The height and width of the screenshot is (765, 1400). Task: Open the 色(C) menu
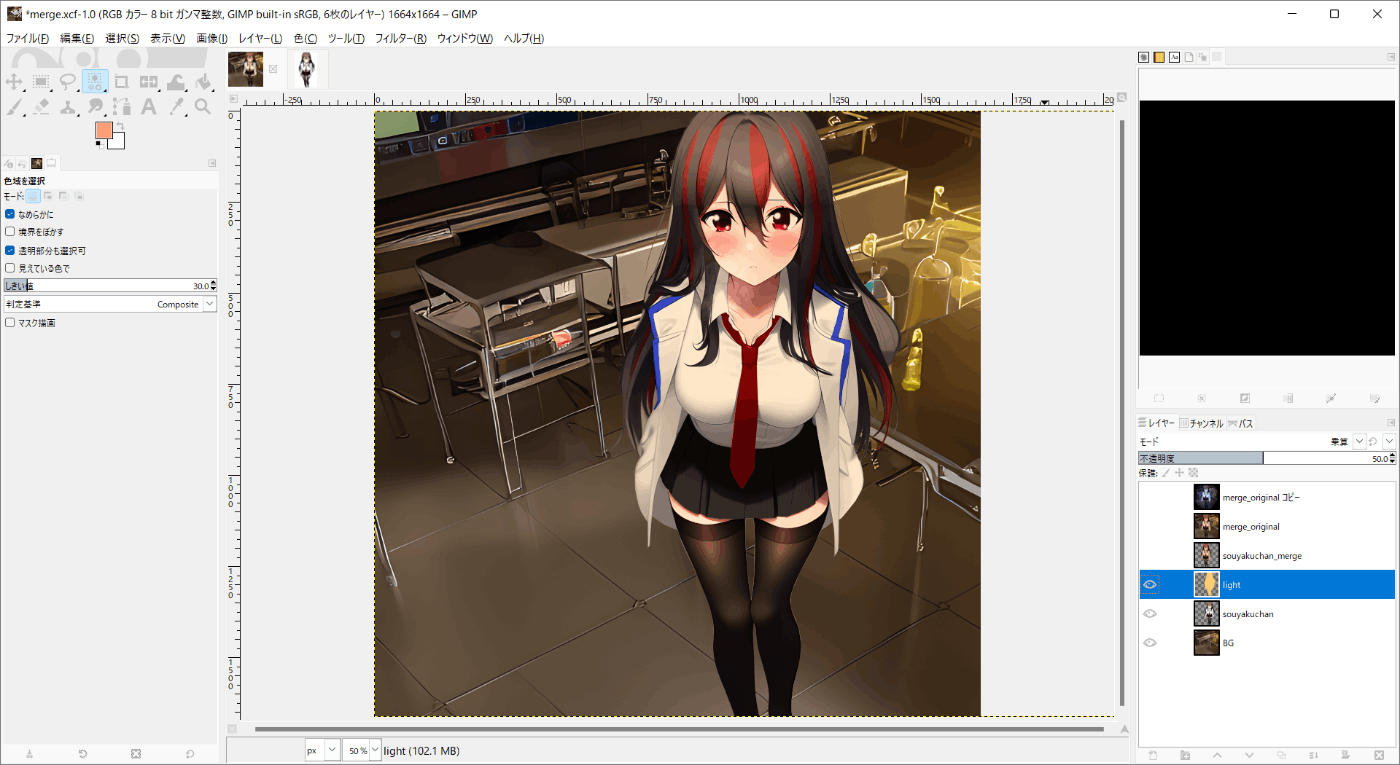(x=305, y=38)
